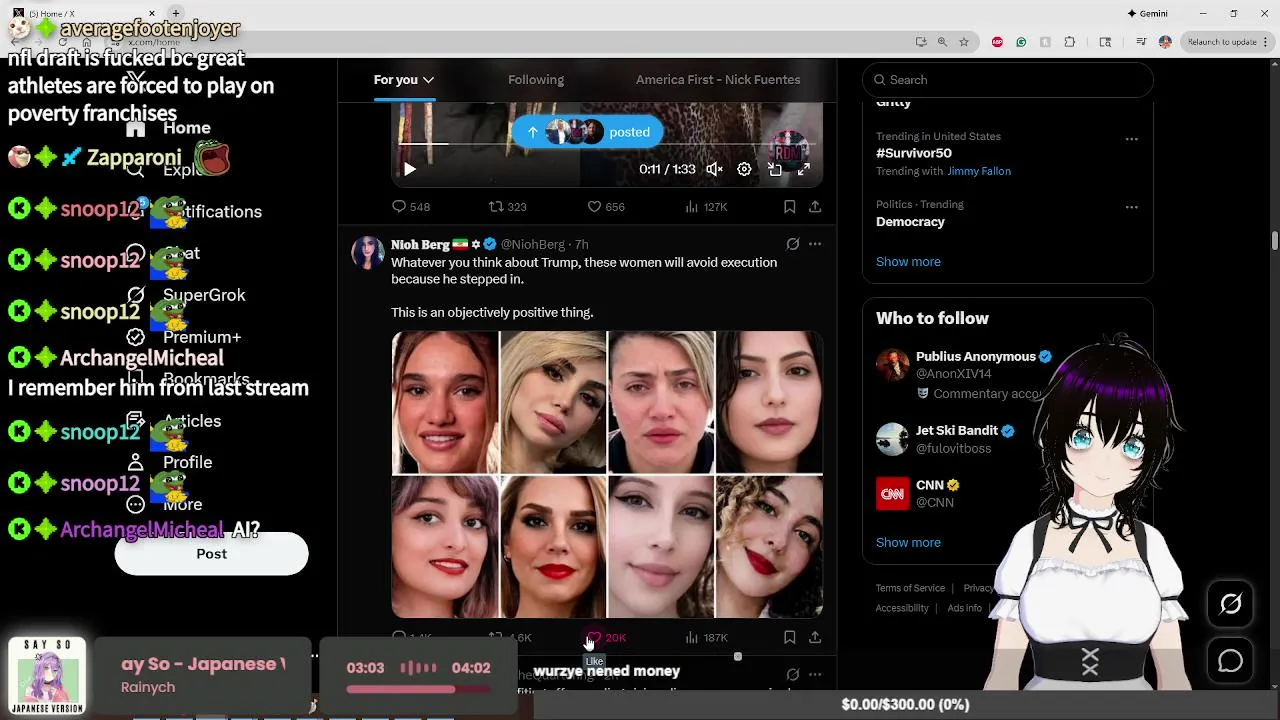This screenshot has height=720, width=1280.
Task: Open Chrome media controls icon
Action: [1141, 42]
